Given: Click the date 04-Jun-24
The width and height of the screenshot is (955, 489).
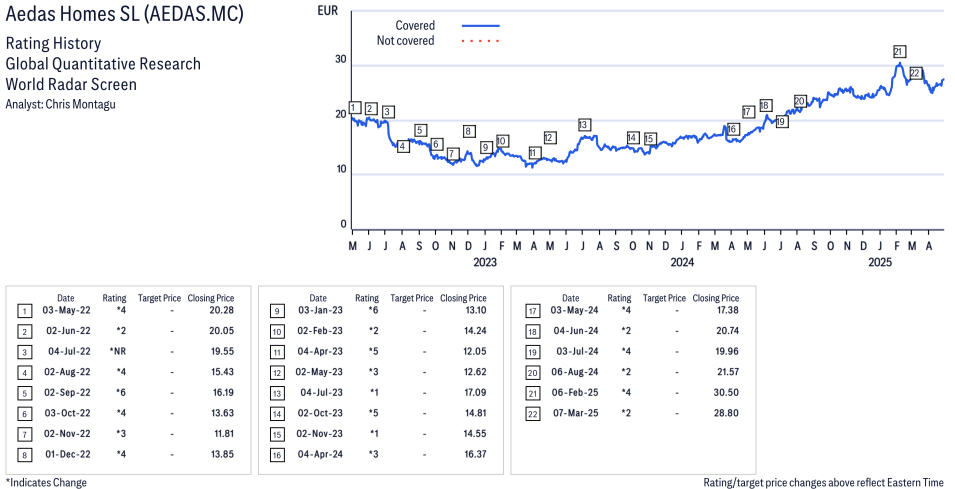Looking at the screenshot, I should pyautogui.click(x=576, y=331).
